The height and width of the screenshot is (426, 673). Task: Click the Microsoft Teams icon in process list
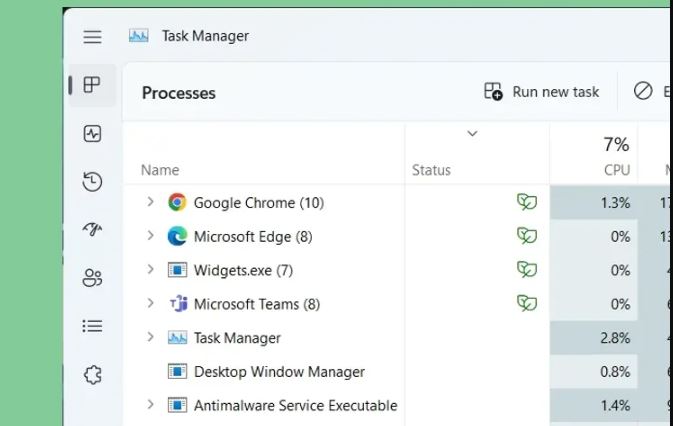point(178,304)
